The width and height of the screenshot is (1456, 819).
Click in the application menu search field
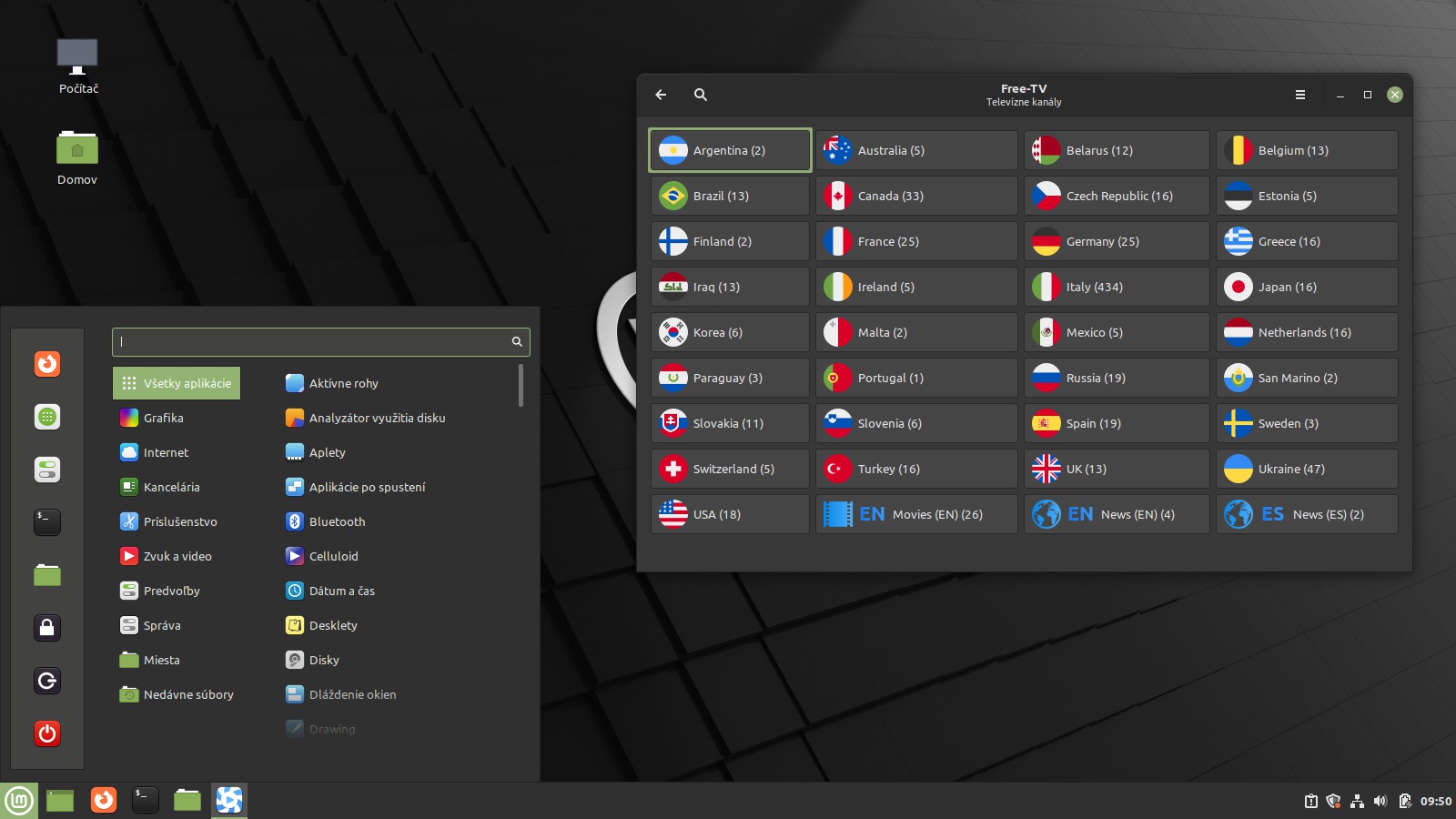click(320, 342)
